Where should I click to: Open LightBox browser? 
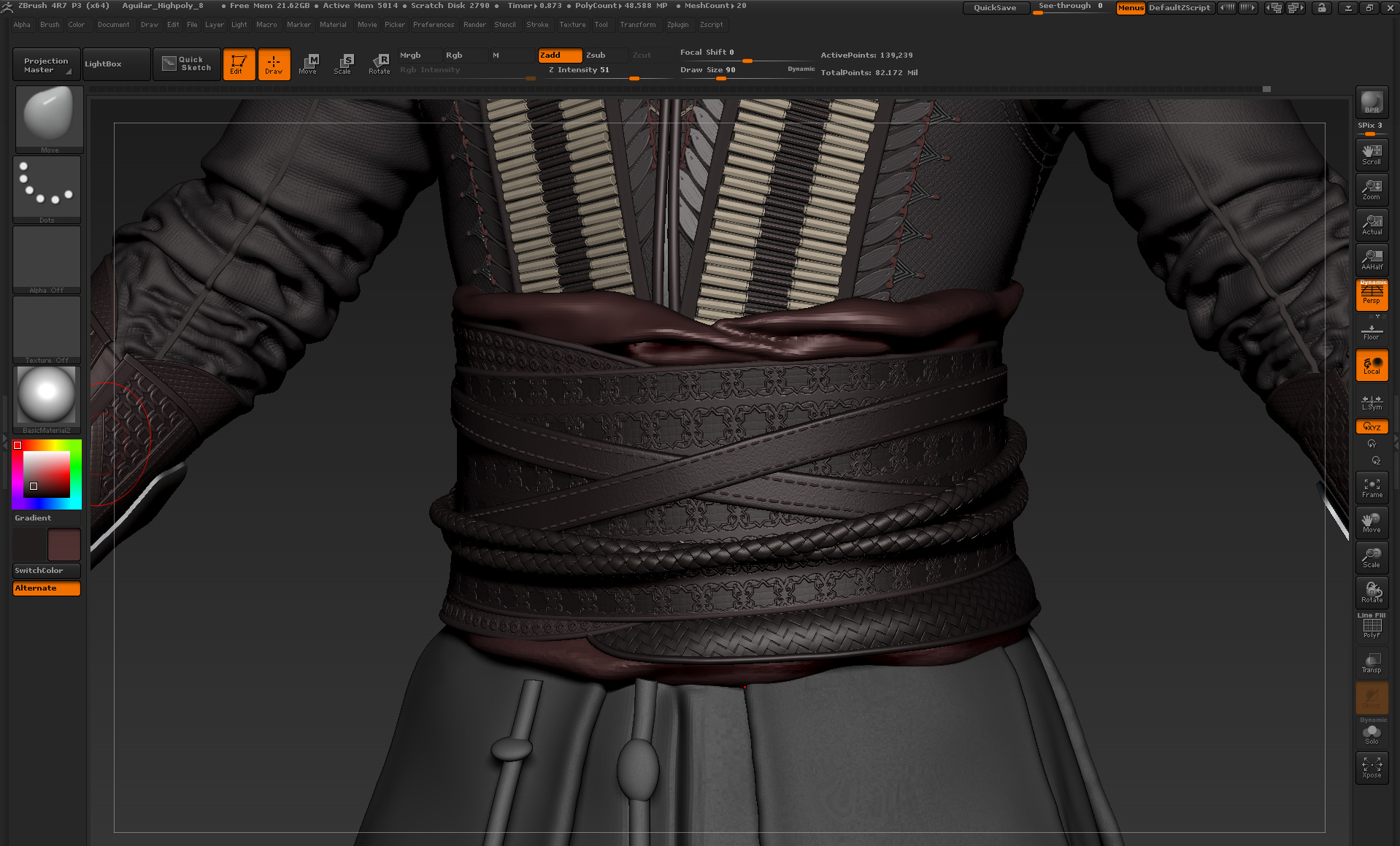coord(116,64)
